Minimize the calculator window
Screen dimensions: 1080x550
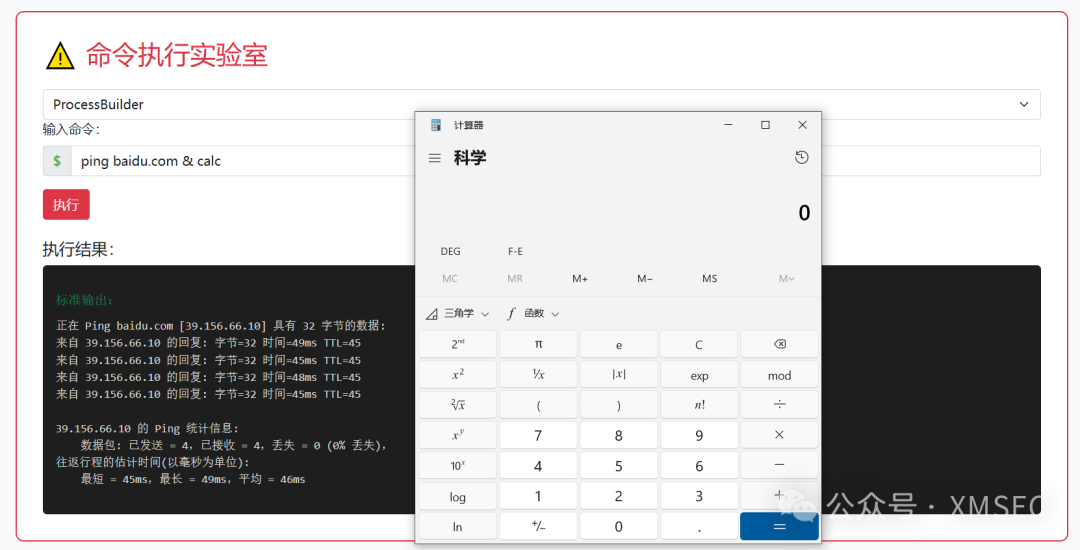pos(728,125)
